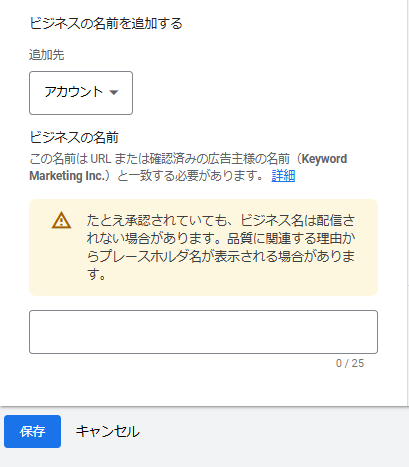Click the warning line starting れない場合があります

pyautogui.click(x=221, y=238)
